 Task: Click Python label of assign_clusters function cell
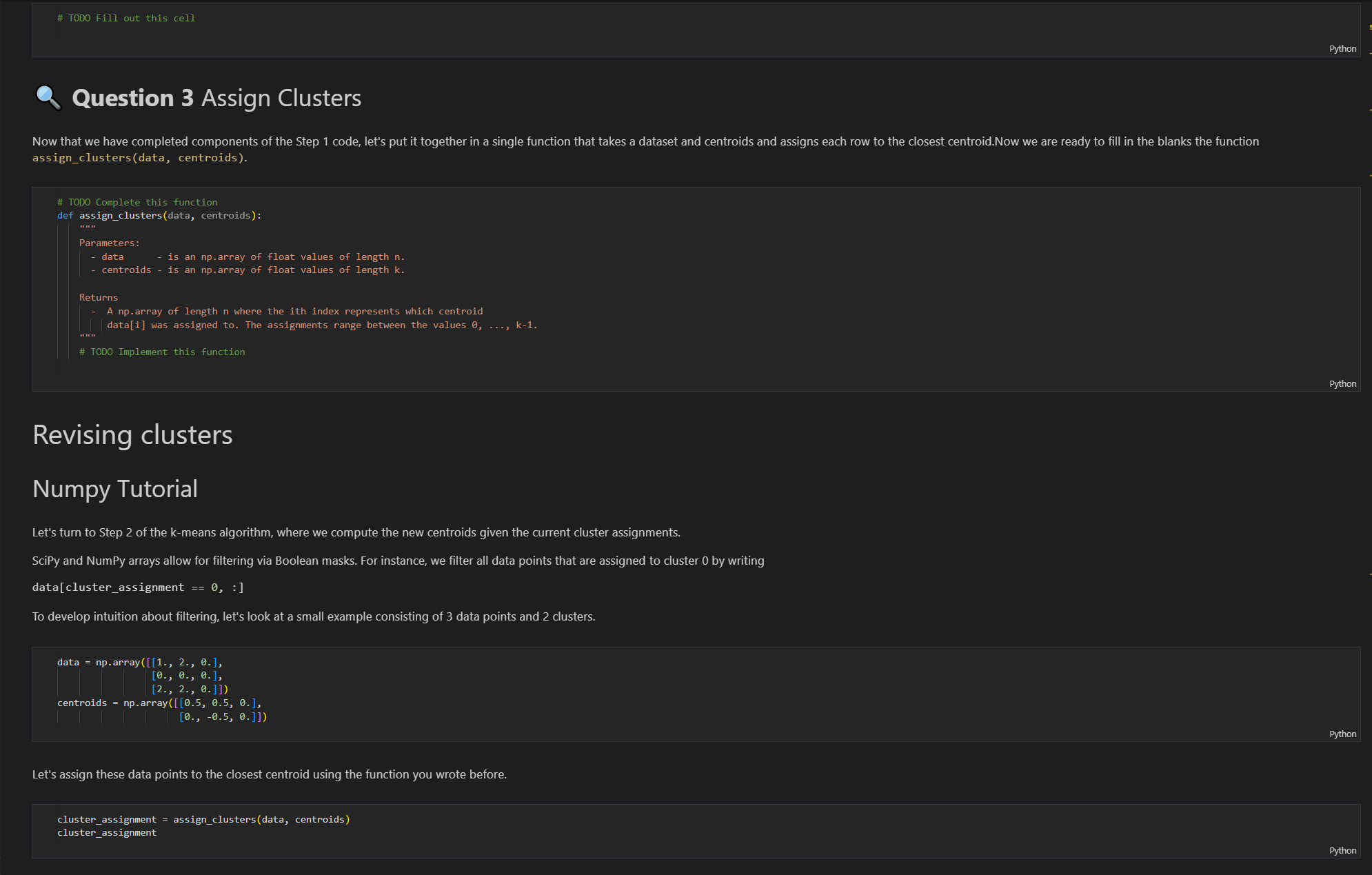tap(1342, 384)
